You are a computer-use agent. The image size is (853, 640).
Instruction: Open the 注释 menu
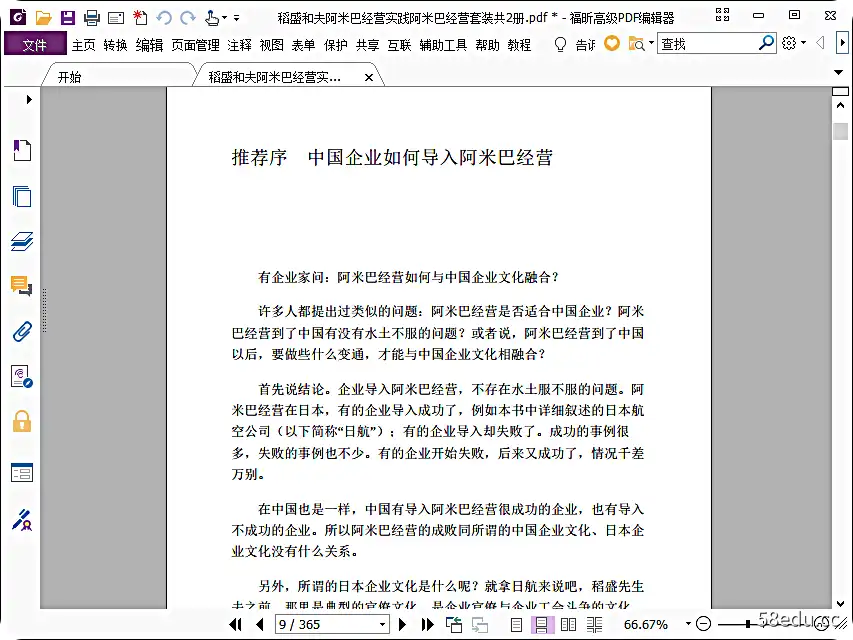239,45
